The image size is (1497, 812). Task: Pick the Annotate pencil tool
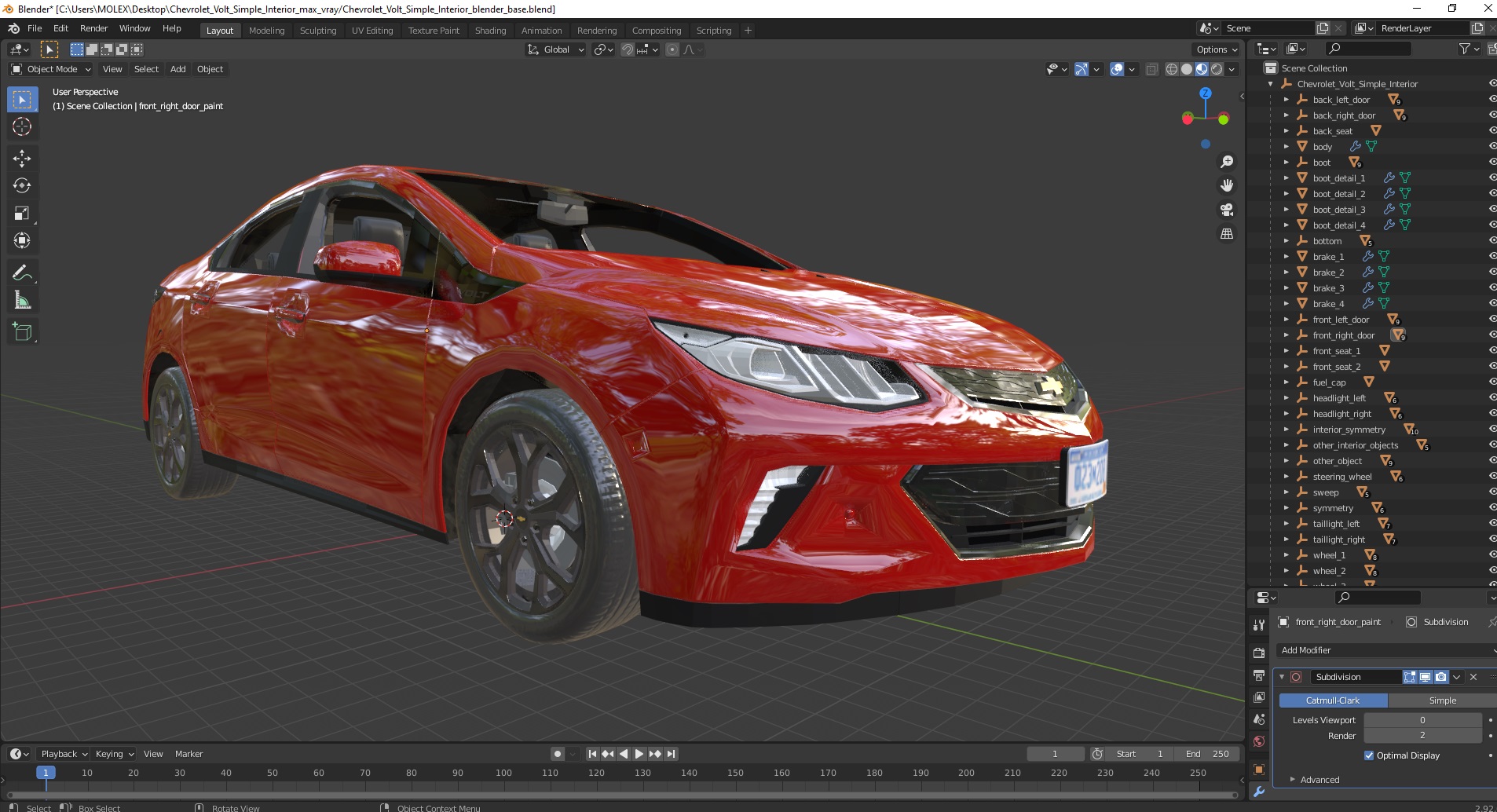click(22, 273)
